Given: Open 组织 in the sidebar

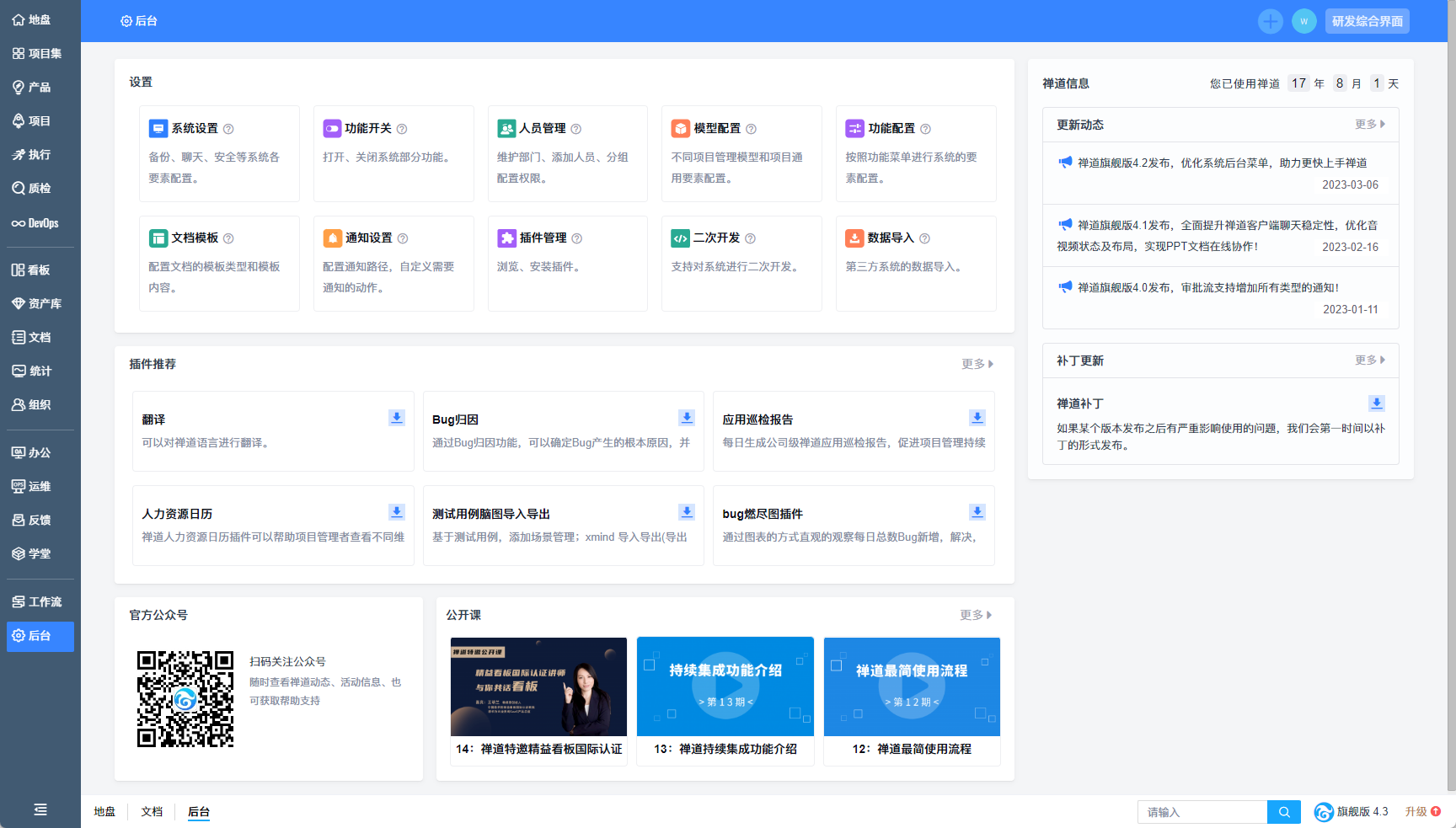Looking at the screenshot, I should tap(40, 404).
